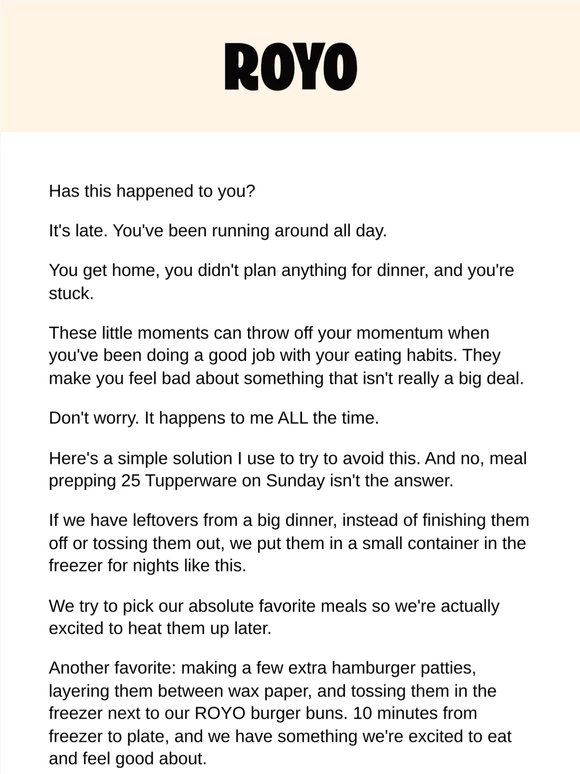Click the line "freezer for nights like this."
Image resolution: width=580 pixels, height=774 pixels.
click(x=147, y=565)
